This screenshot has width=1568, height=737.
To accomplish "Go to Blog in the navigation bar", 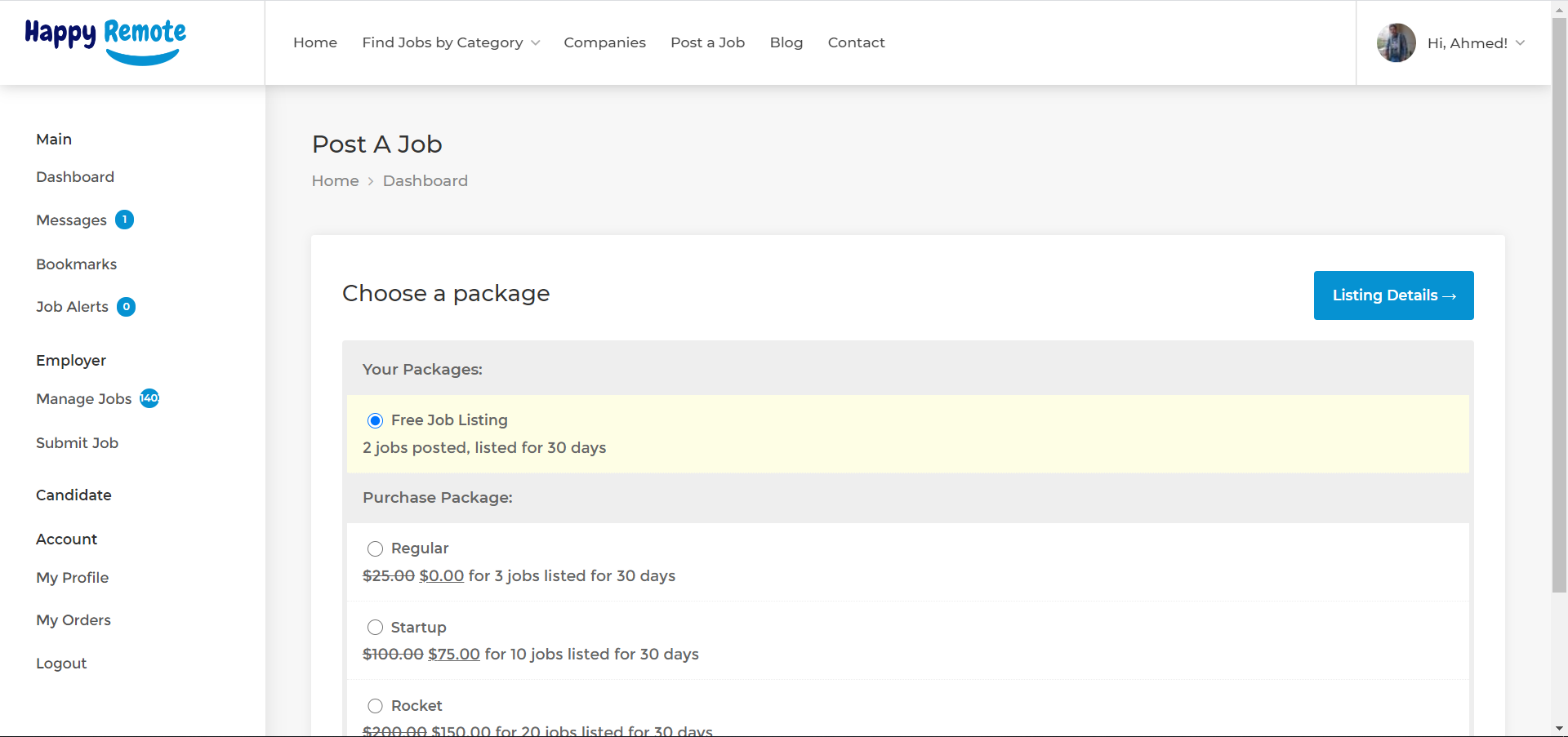I will tap(786, 42).
